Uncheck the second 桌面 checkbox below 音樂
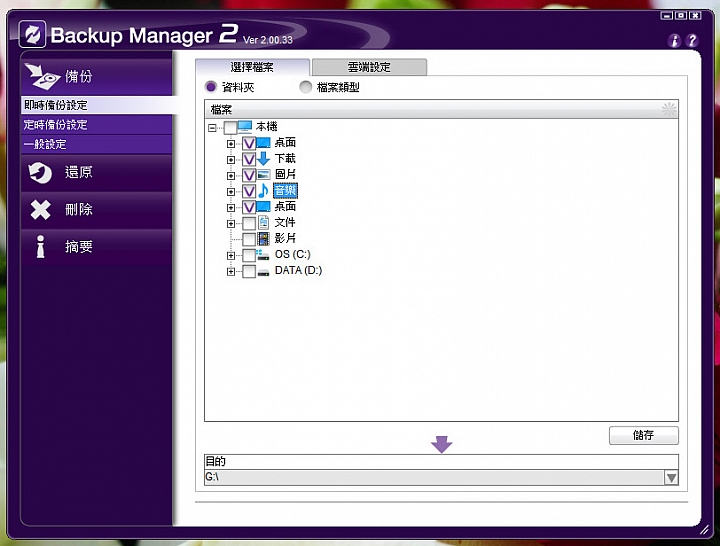This screenshot has height=546, width=720. (249, 208)
